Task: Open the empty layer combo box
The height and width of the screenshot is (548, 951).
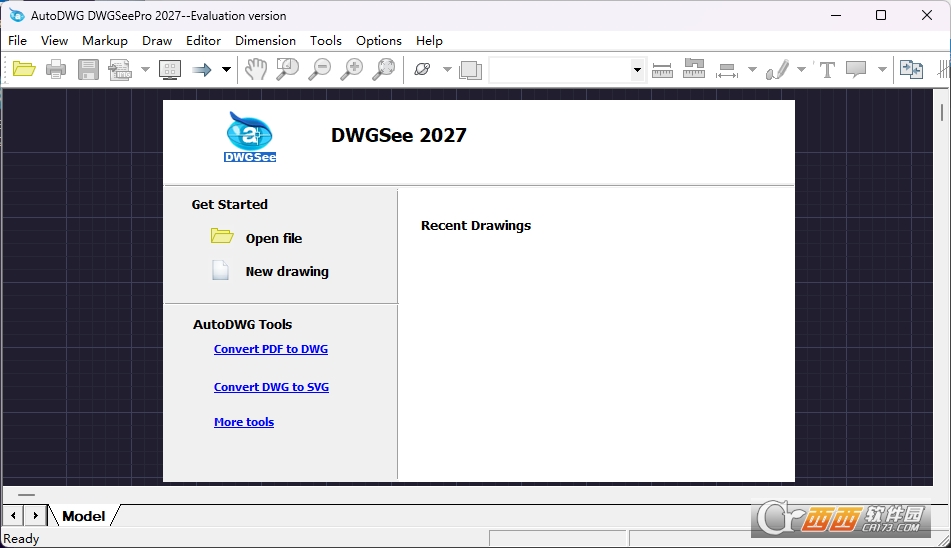Action: (x=566, y=70)
